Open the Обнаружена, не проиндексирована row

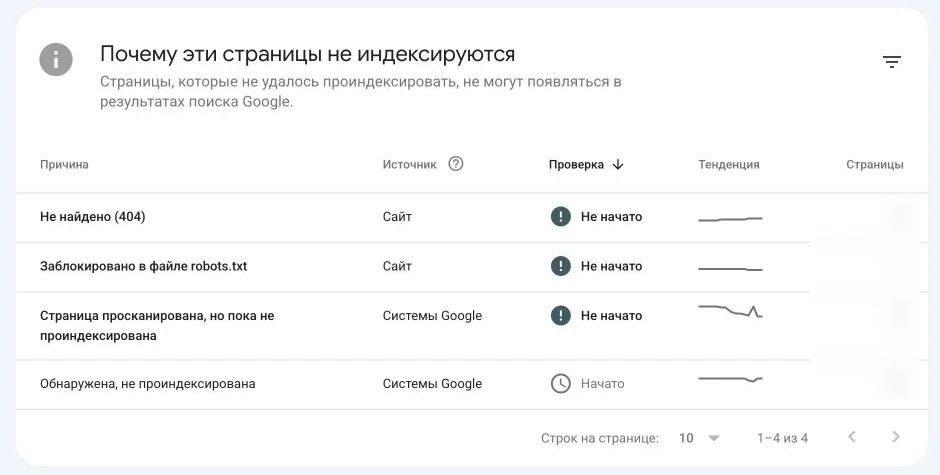tap(472, 384)
